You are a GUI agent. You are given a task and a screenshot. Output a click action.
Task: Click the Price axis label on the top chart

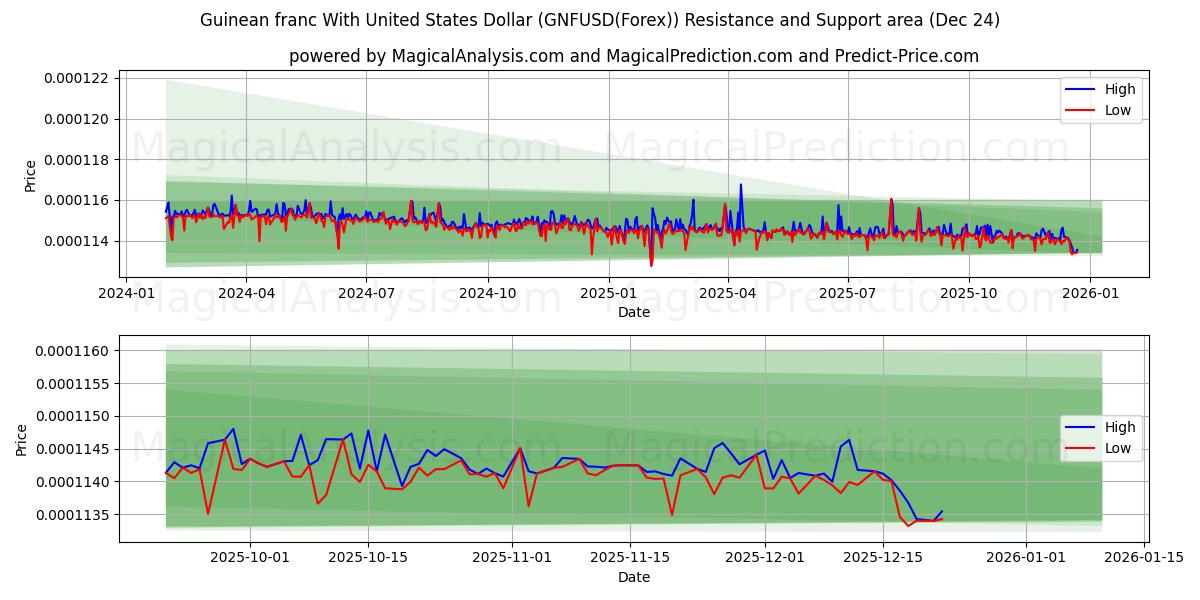tap(32, 175)
